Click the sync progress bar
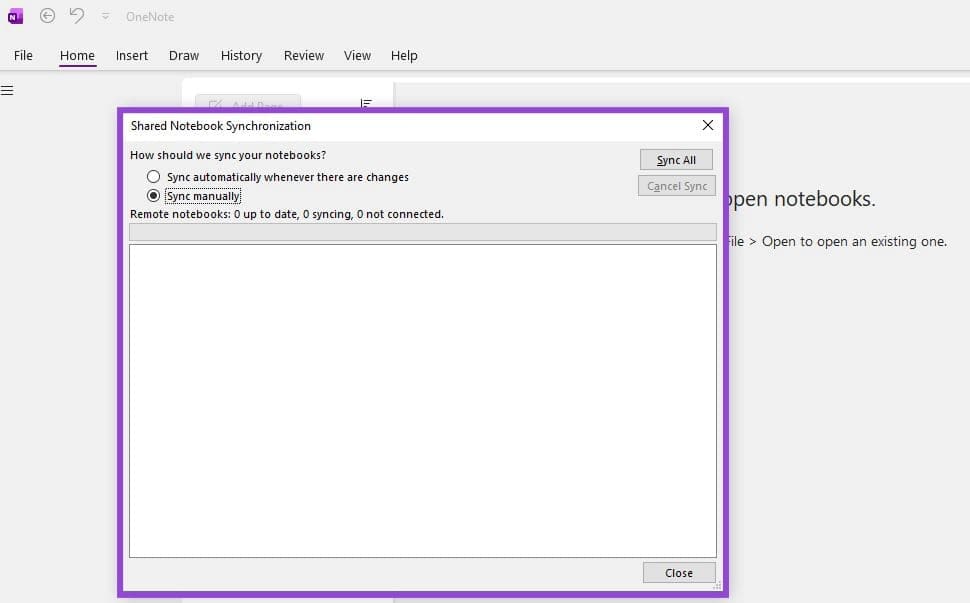Viewport: 970px width, 603px height. click(x=422, y=231)
